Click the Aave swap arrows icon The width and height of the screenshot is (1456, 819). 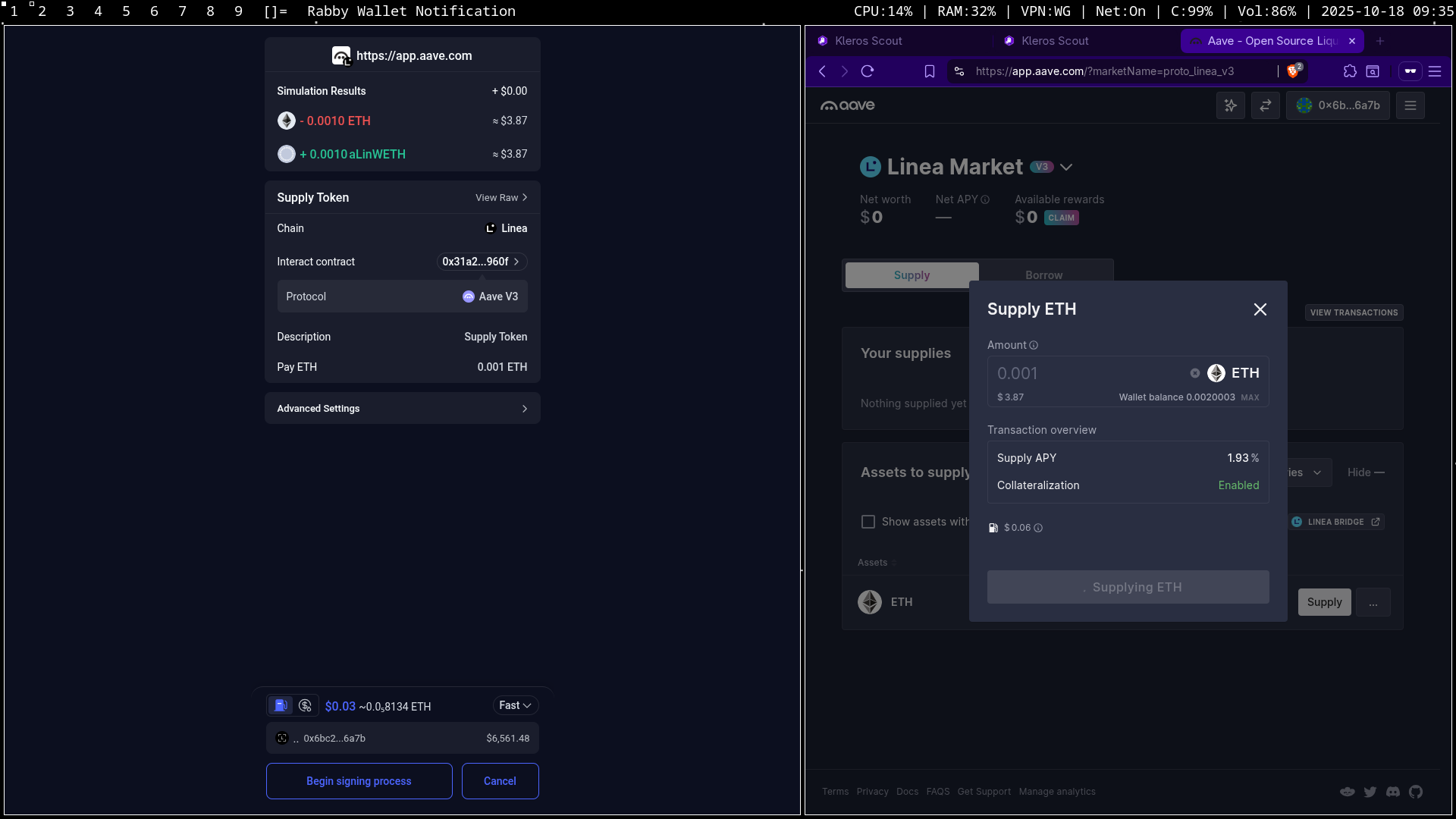(x=1266, y=105)
